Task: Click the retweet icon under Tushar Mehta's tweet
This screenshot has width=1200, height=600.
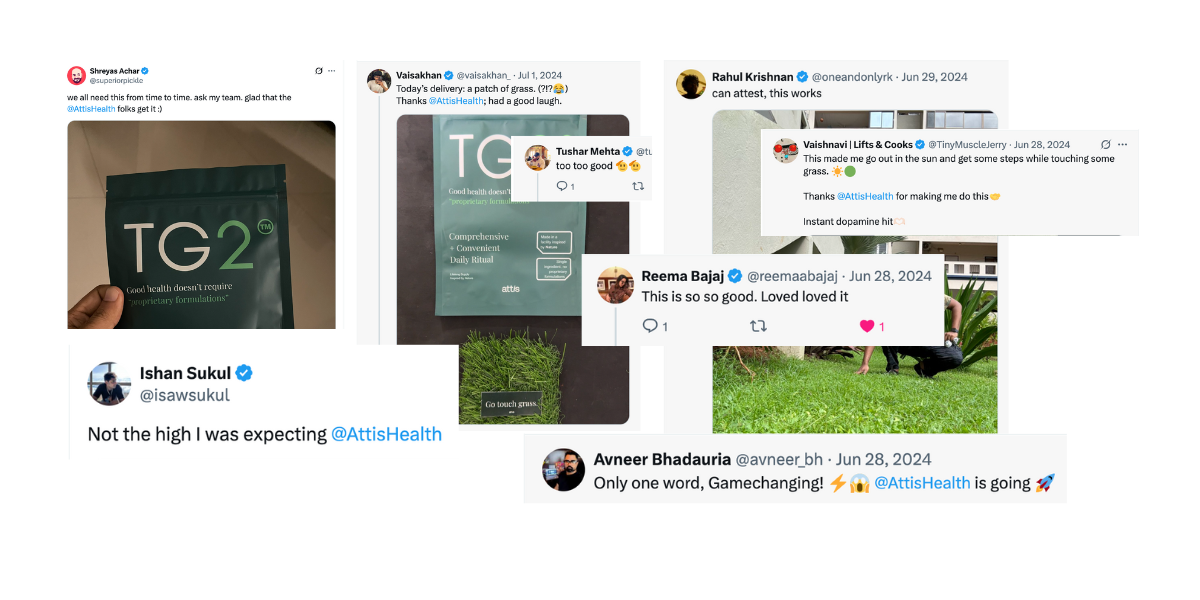Action: pyautogui.click(x=638, y=186)
